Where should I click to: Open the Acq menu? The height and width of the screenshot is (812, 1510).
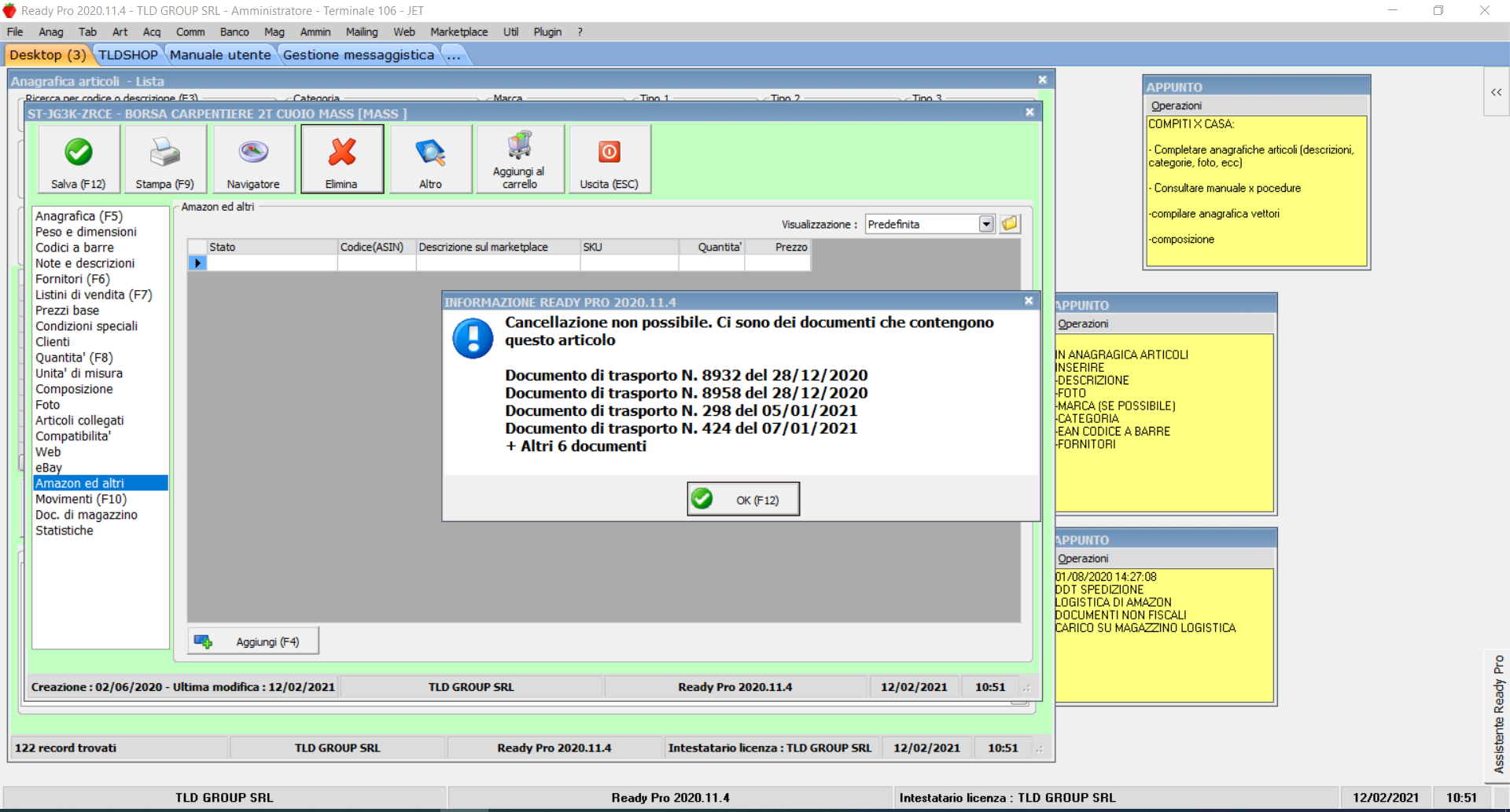(x=152, y=32)
